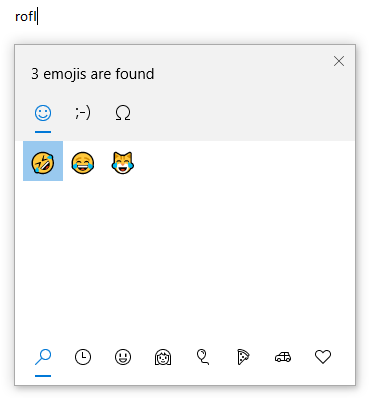Open the heart symbols category
Image resolution: width=370 pixels, height=398 pixels.
(x=323, y=357)
